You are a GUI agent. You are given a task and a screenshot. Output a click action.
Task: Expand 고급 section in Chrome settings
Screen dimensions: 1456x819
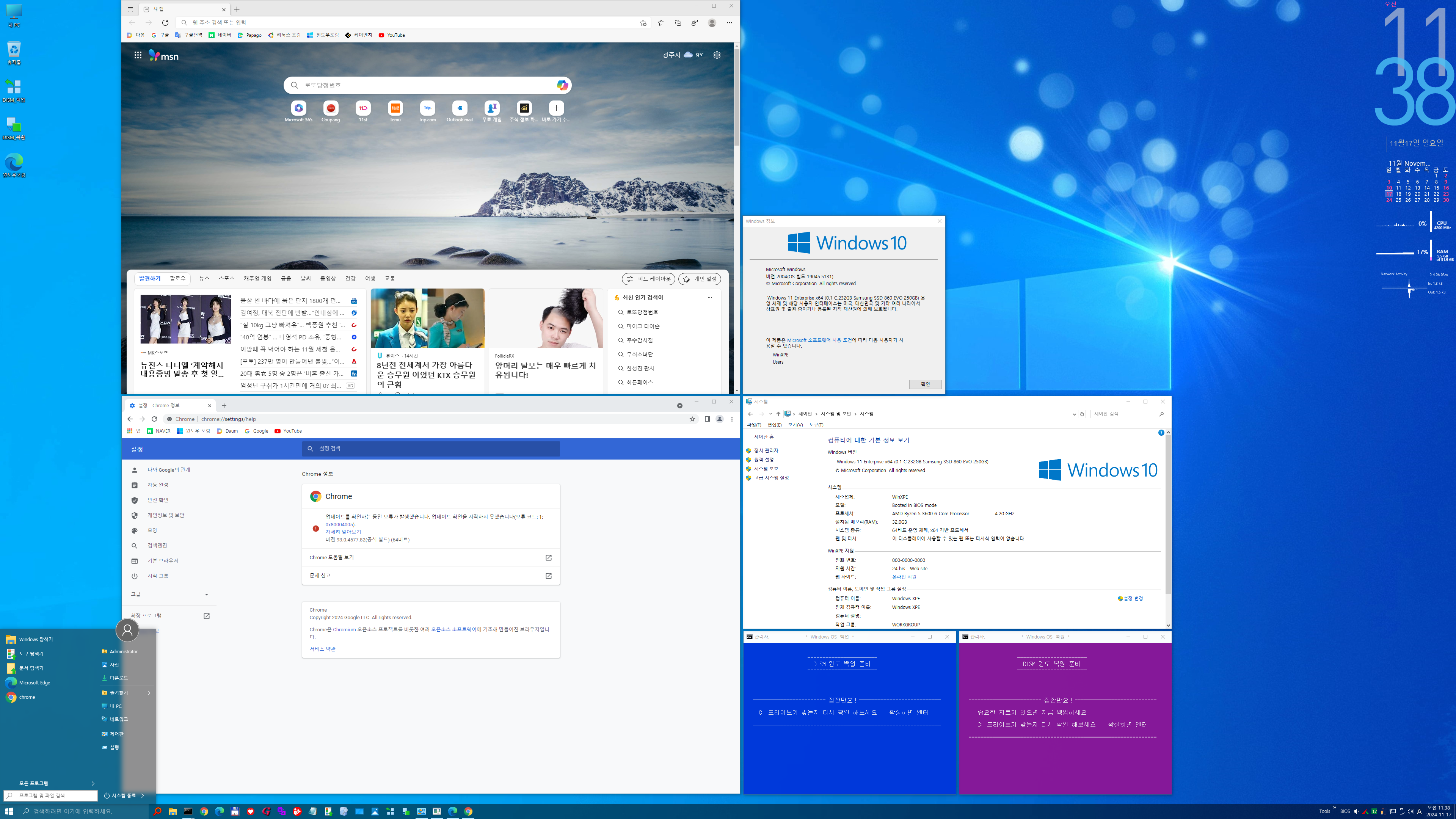click(x=169, y=594)
